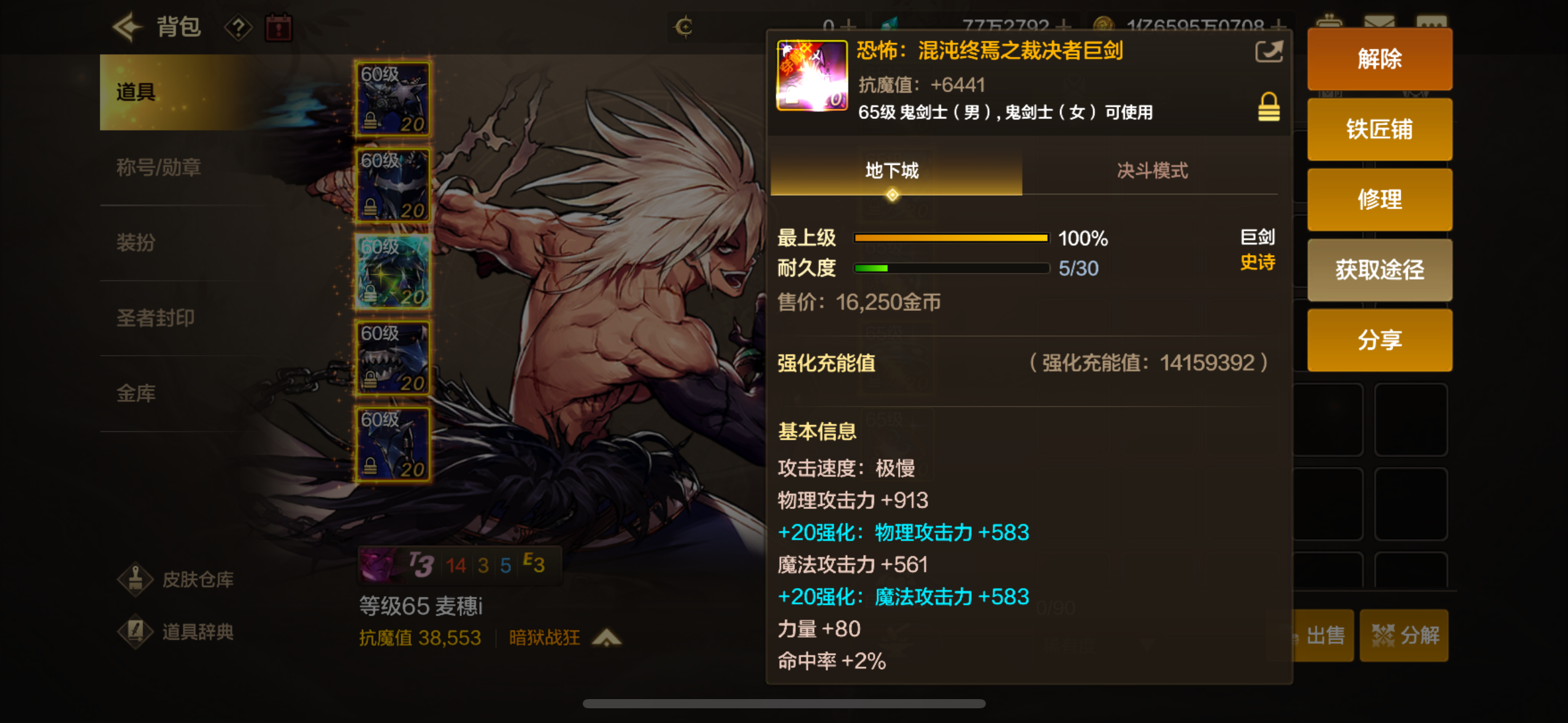The width and height of the screenshot is (1568, 723).
Task: Open the 铁匠铺 blacksmith button
Action: coord(1379,129)
